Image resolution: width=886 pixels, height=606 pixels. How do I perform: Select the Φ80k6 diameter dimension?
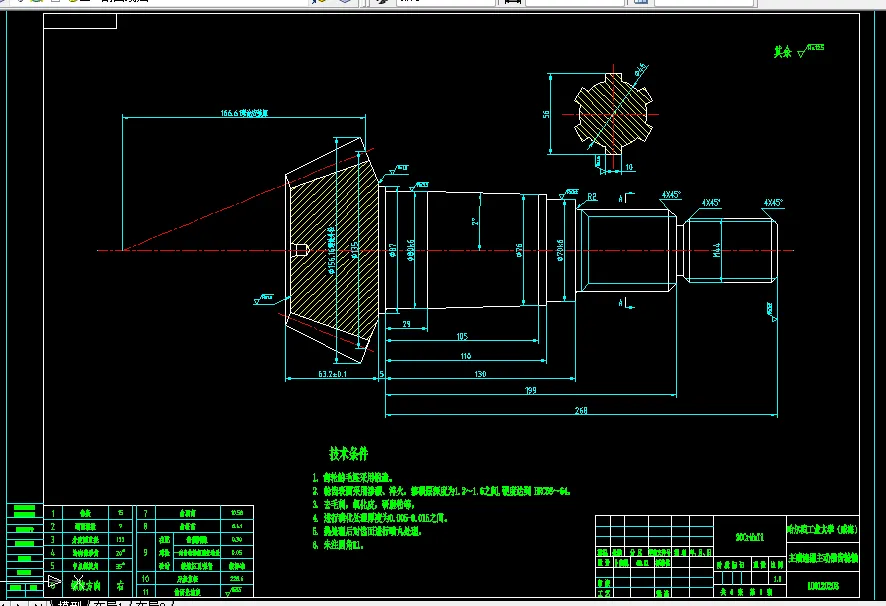[x=411, y=250]
